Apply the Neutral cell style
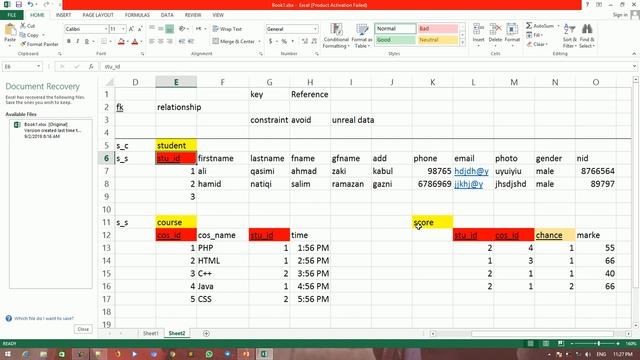 tap(438, 40)
